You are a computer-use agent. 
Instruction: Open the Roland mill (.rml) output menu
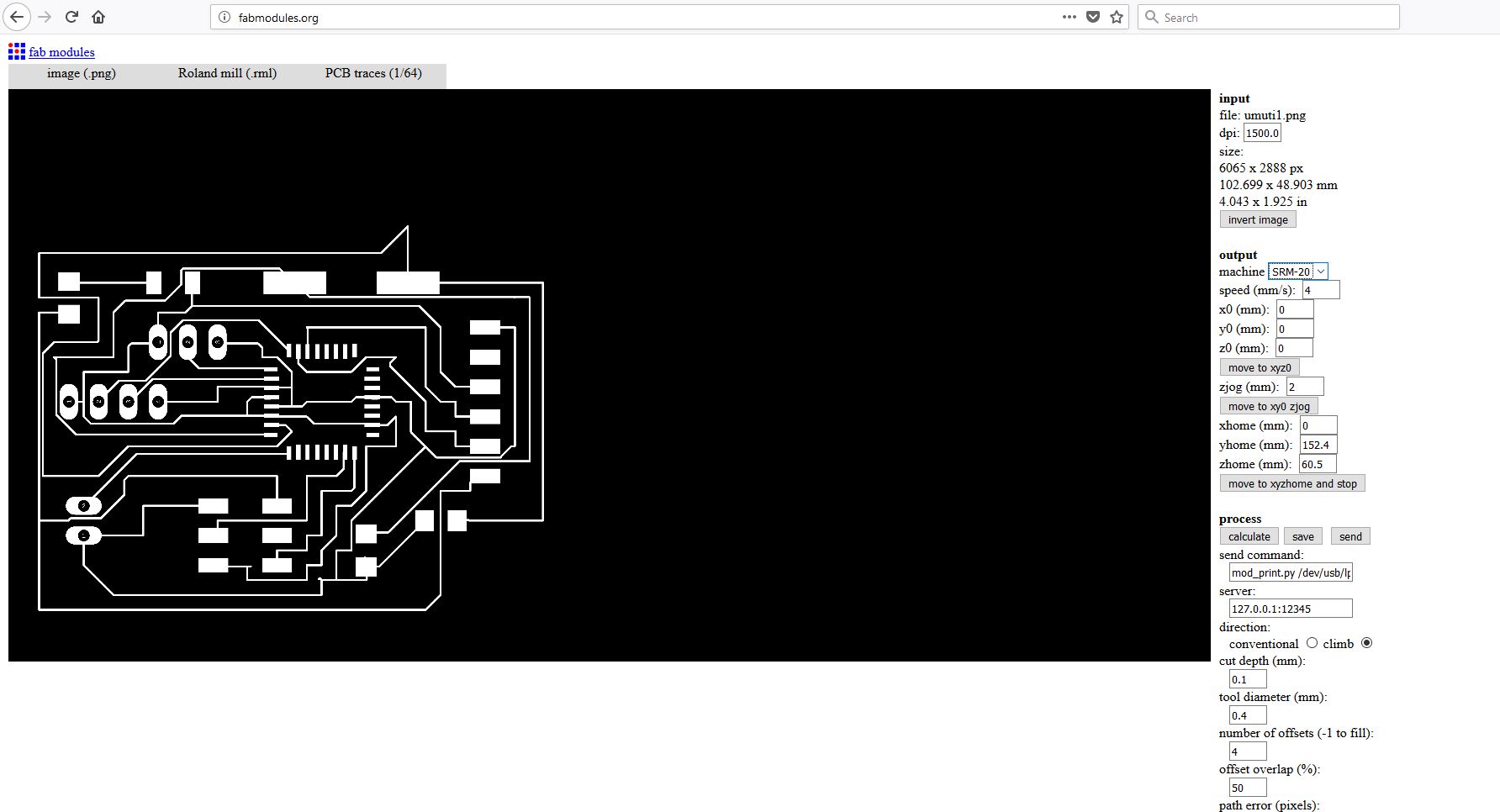[227, 73]
